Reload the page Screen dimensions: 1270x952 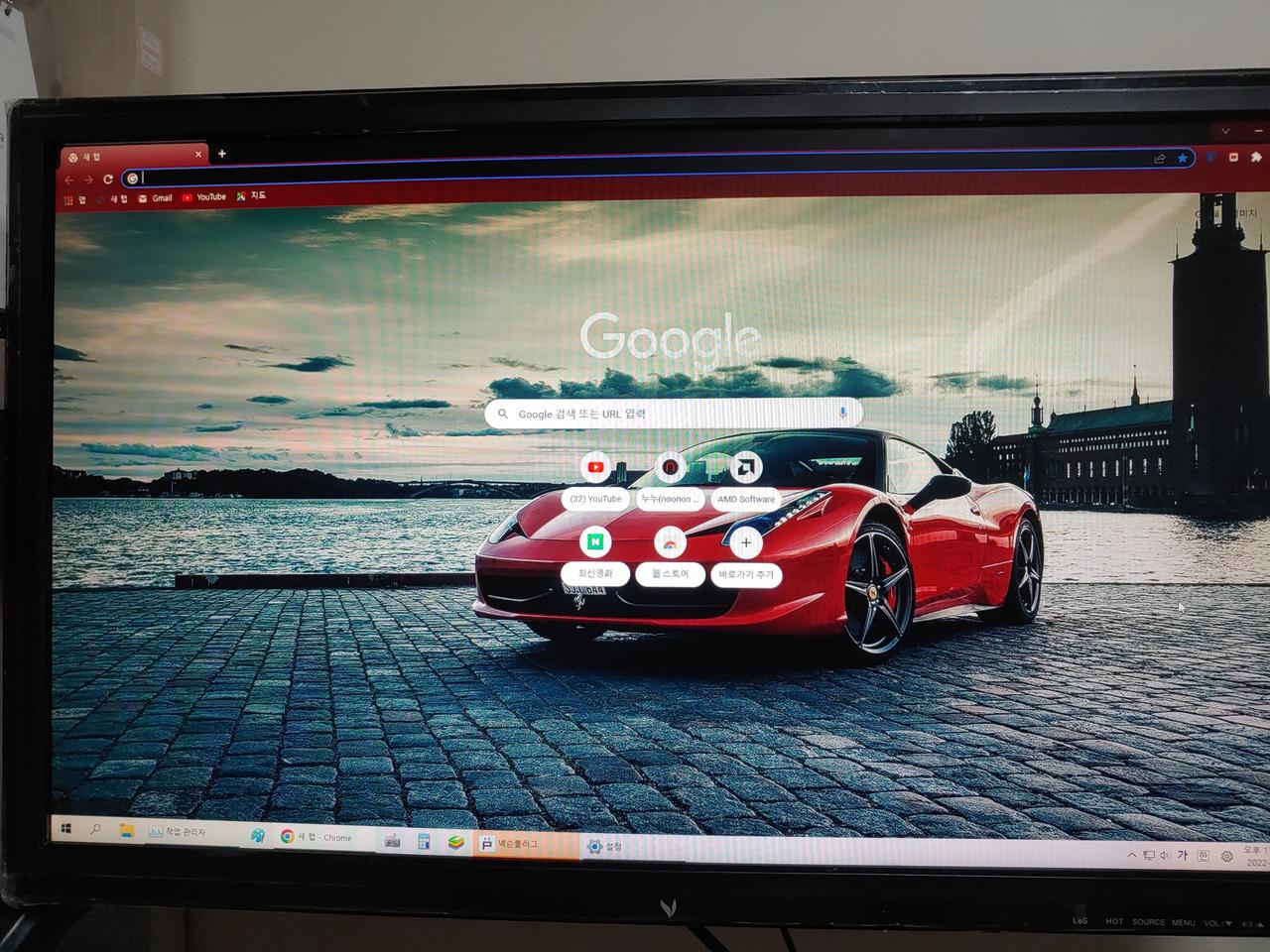coord(108,179)
